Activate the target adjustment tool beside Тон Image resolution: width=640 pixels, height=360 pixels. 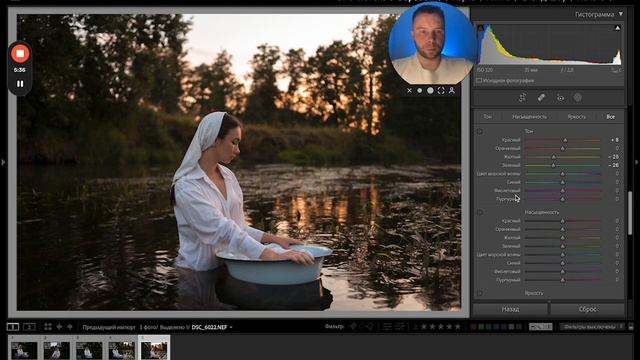coord(480,131)
